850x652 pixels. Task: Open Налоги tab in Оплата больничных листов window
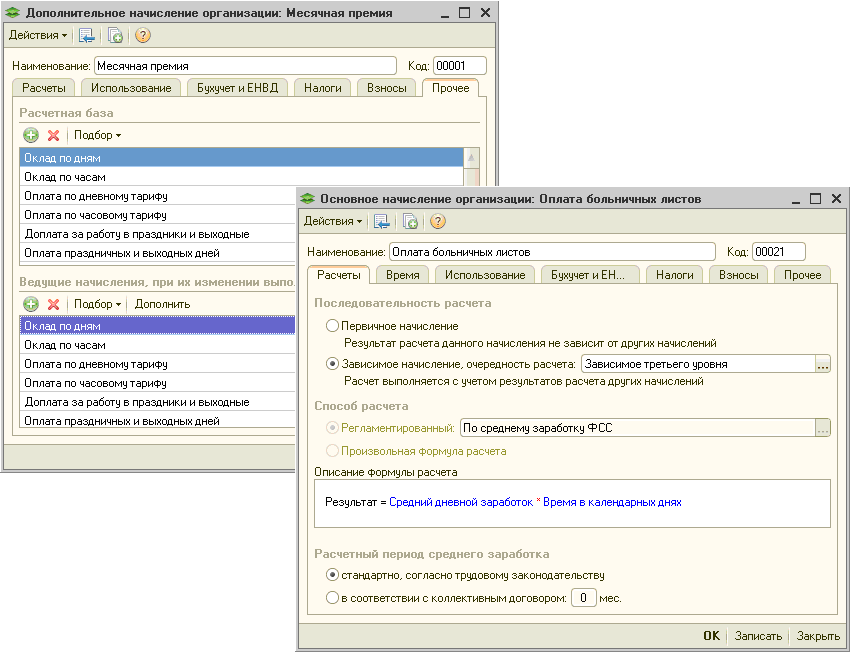tap(675, 275)
